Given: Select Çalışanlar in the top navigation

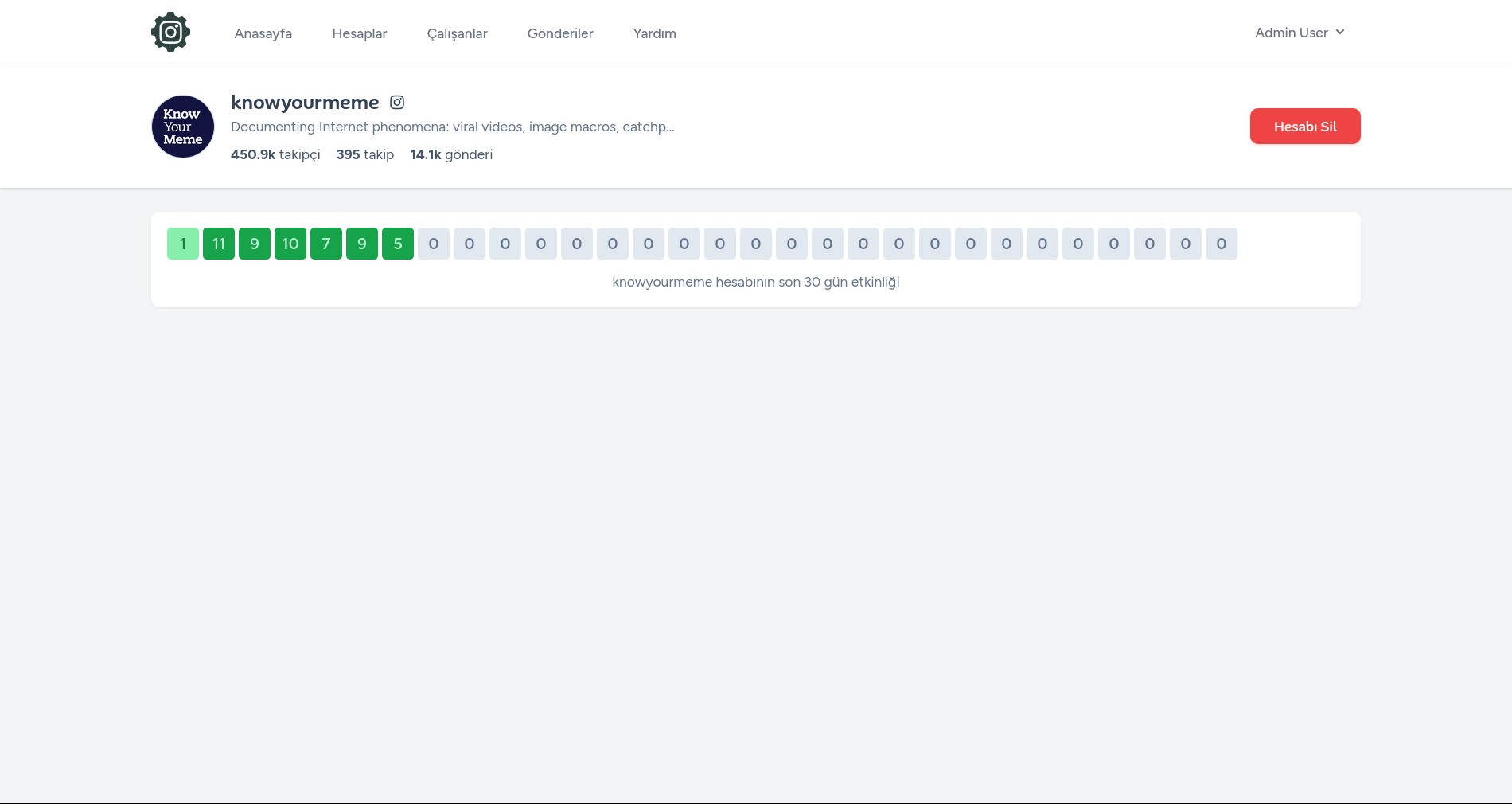Looking at the screenshot, I should (457, 33).
